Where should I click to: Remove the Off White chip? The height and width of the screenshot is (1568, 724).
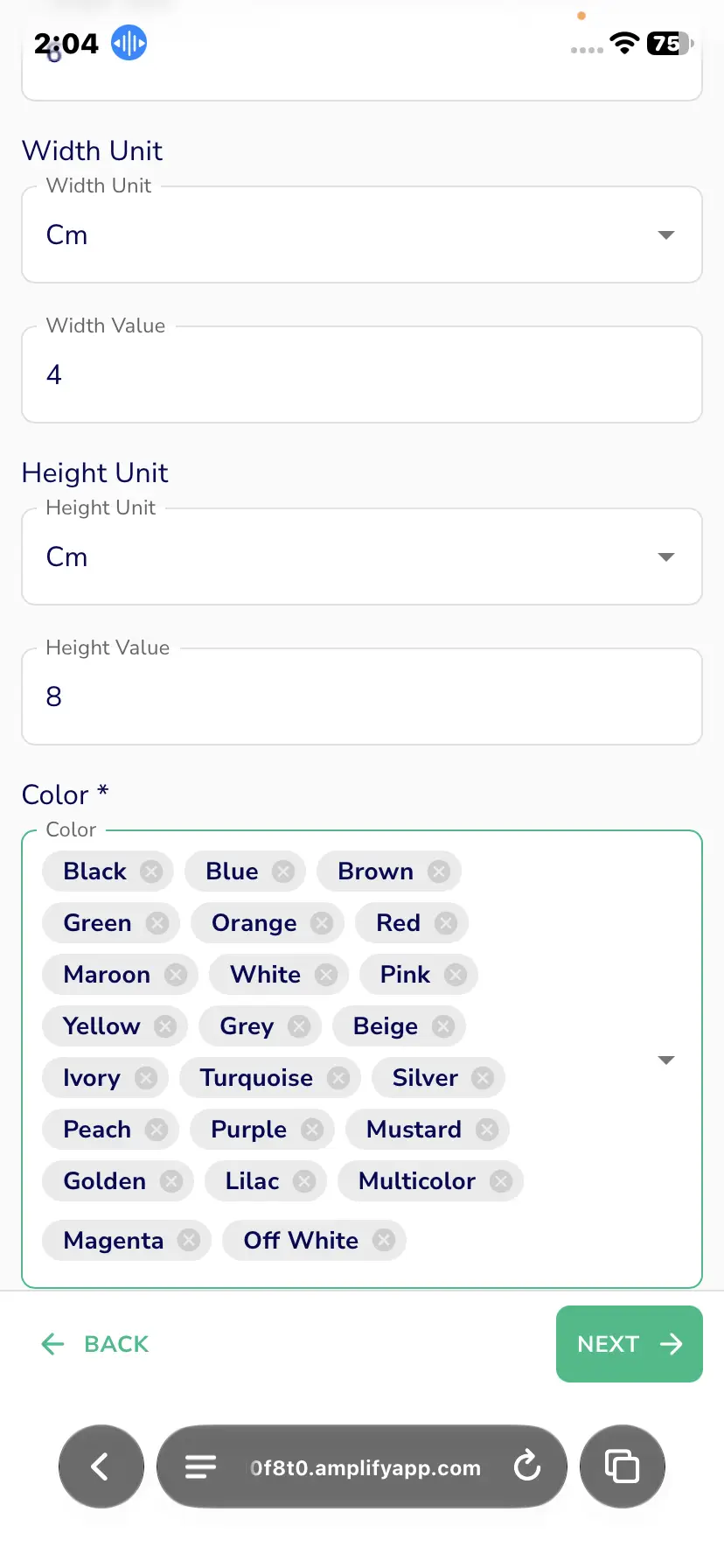point(384,1240)
